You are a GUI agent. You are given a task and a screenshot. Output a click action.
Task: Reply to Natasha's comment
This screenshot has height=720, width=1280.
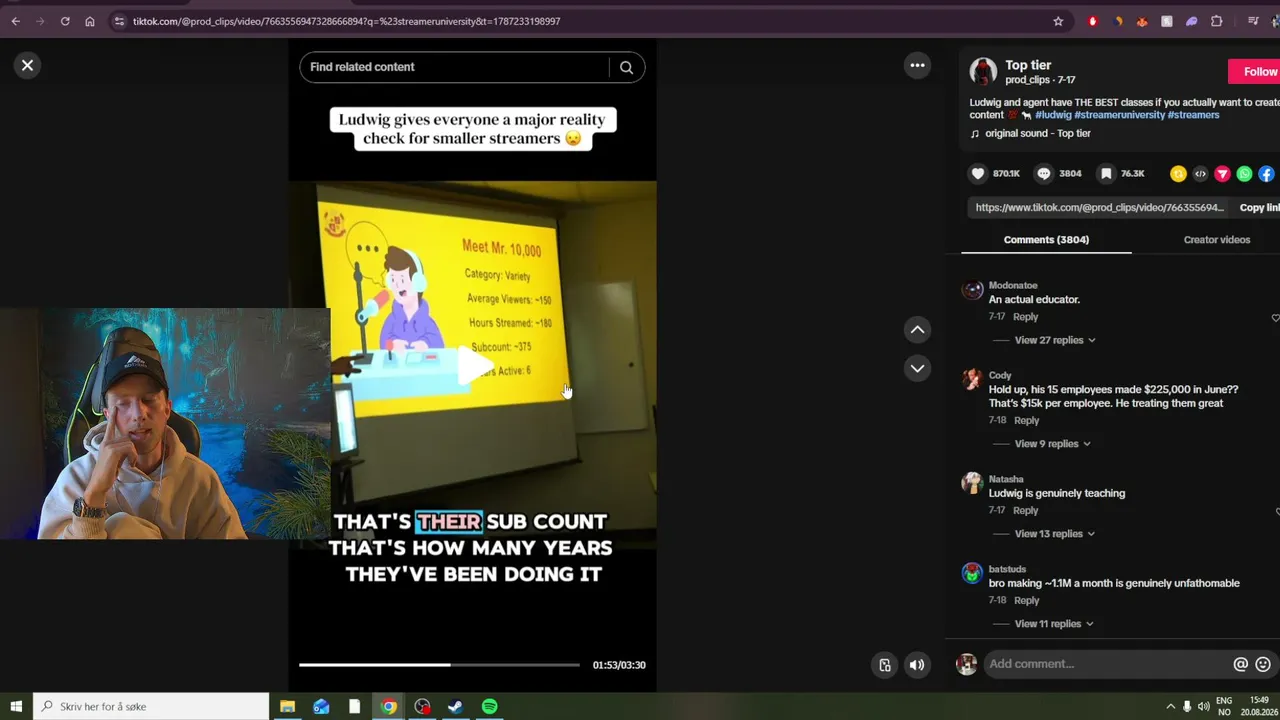point(1026,511)
